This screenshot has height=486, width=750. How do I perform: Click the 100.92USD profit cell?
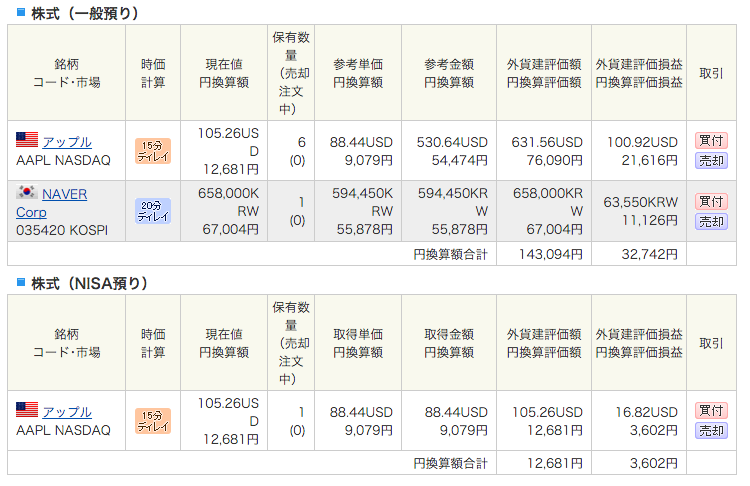tap(642, 142)
